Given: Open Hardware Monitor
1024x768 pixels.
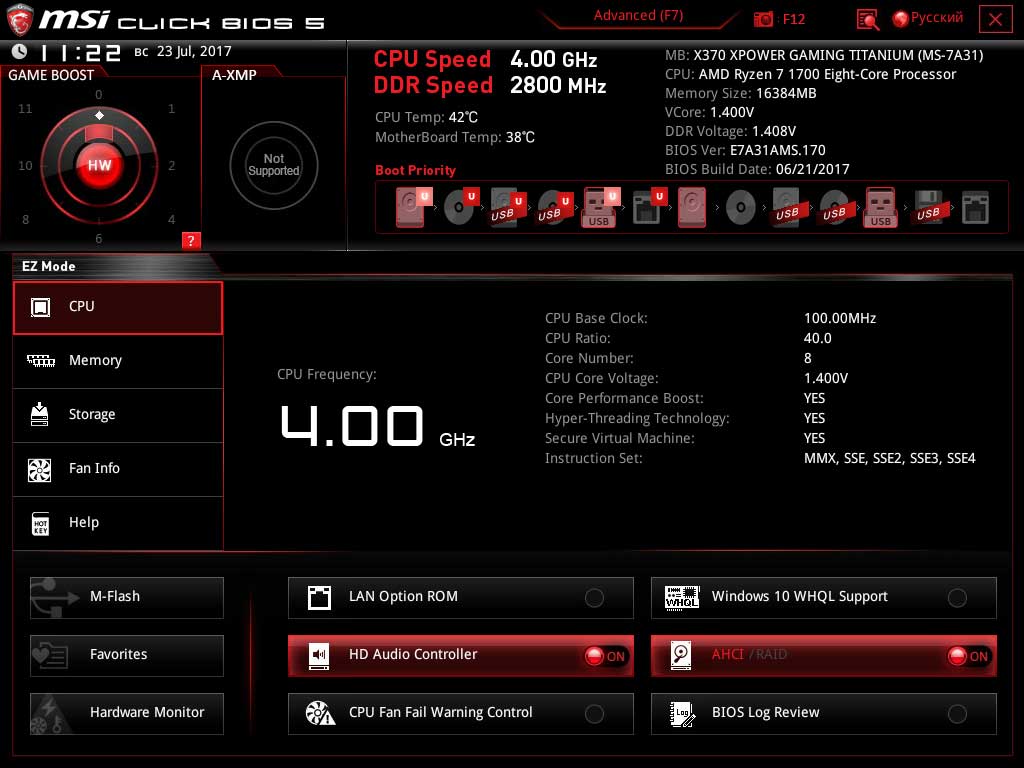Looking at the screenshot, I should tap(127, 713).
